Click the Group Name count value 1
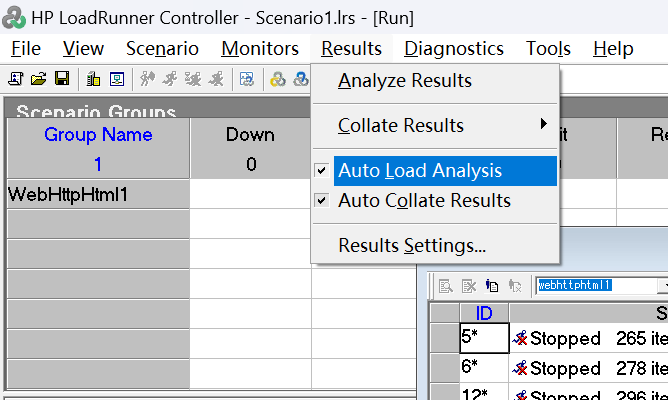Viewport: 668px width, 400px height. click(x=98, y=164)
